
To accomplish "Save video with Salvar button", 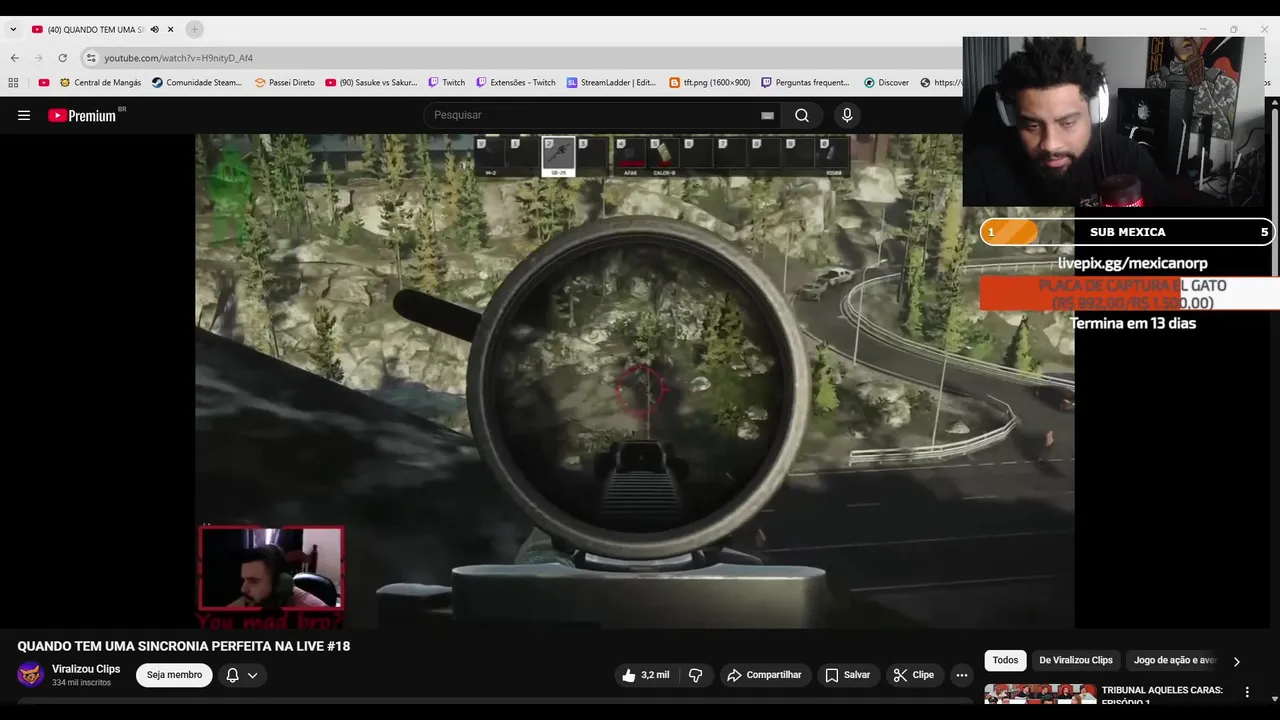I will tap(847, 675).
